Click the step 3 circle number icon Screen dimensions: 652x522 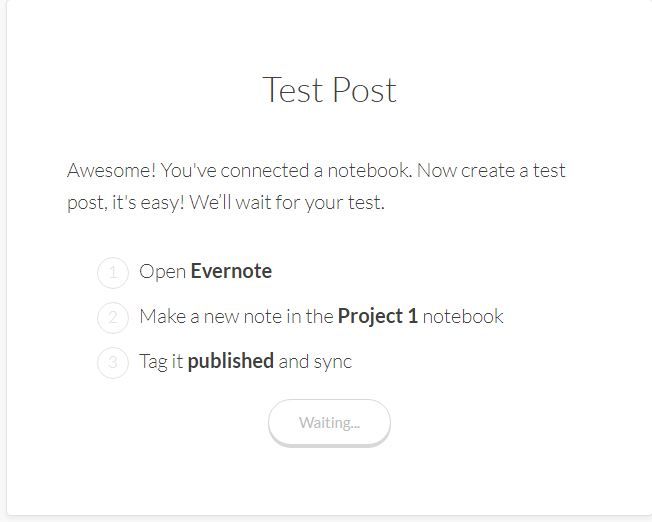click(x=113, y=363)
